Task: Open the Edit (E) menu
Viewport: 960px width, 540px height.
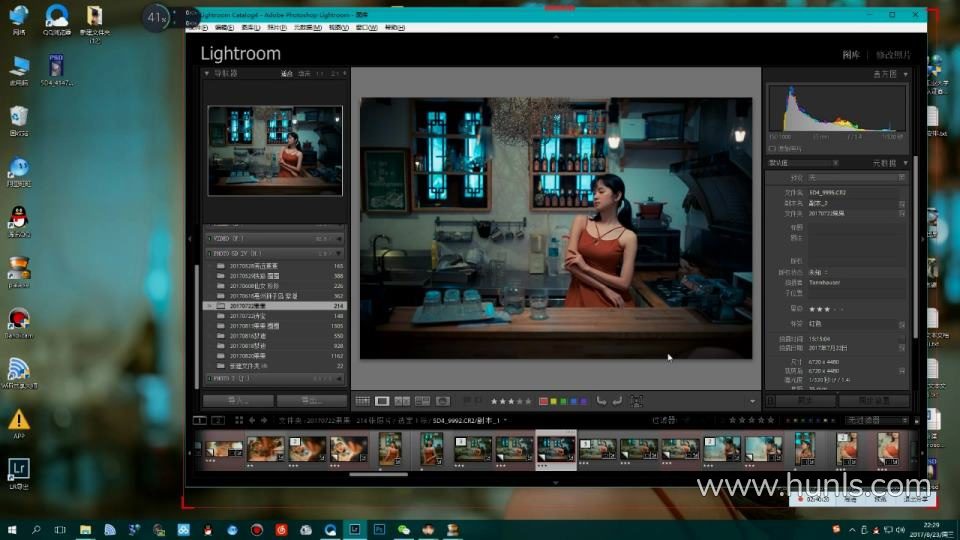Action: point(224,28)
